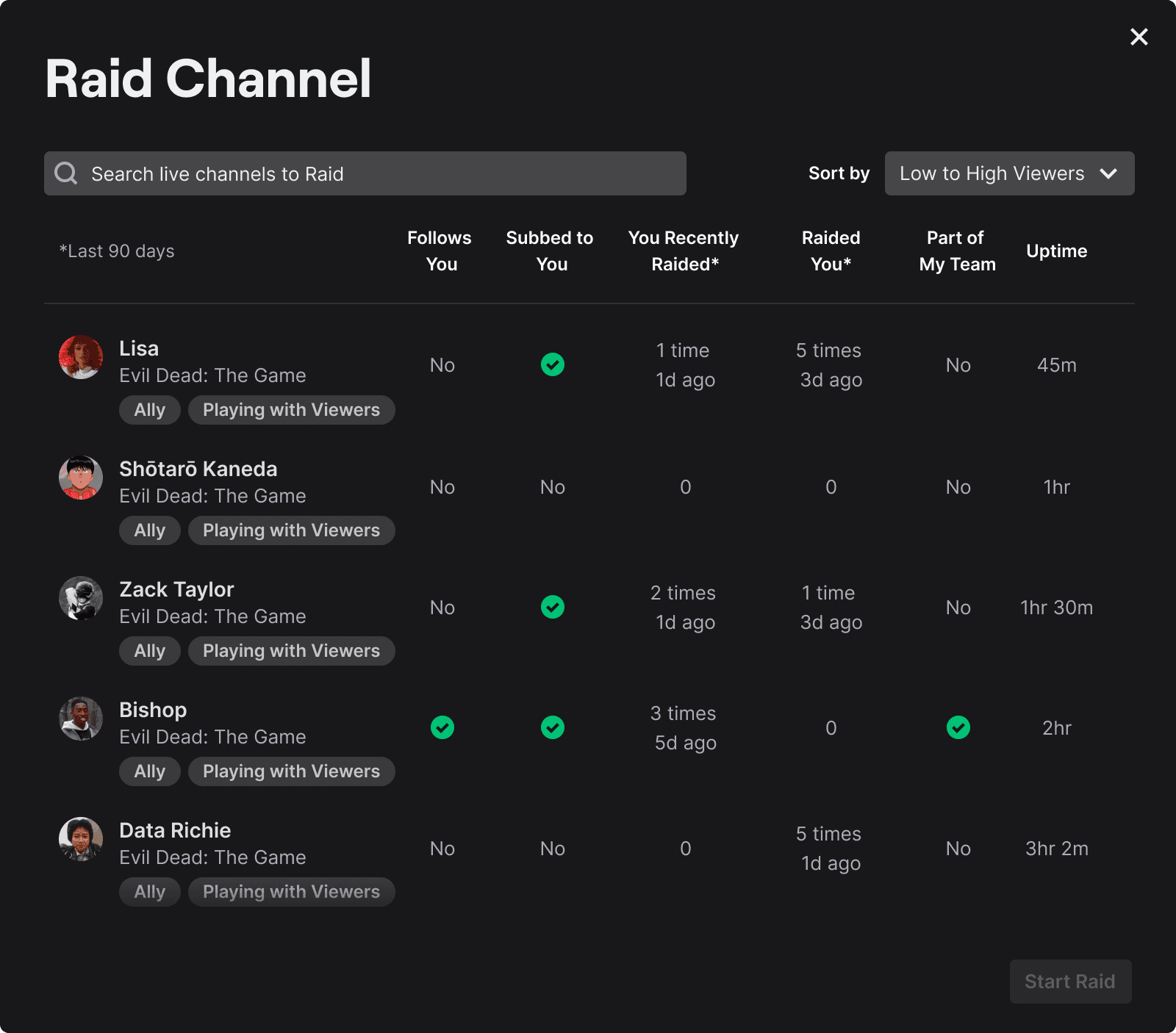Click Lisa's 45m uptime value

tap(1057, 365)
